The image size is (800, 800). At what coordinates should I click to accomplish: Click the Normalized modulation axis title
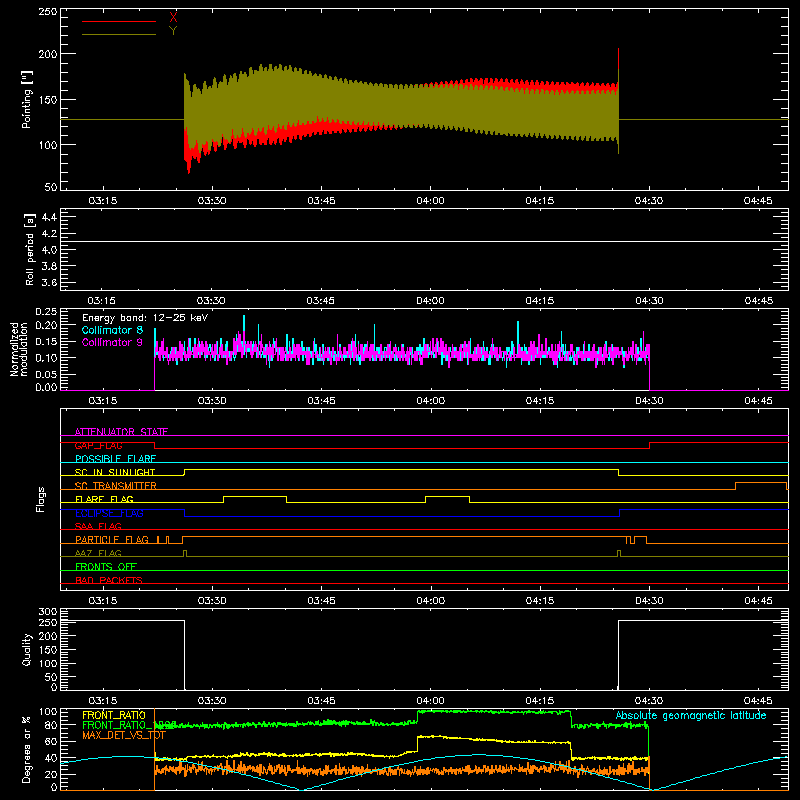(x=19, y=349)
